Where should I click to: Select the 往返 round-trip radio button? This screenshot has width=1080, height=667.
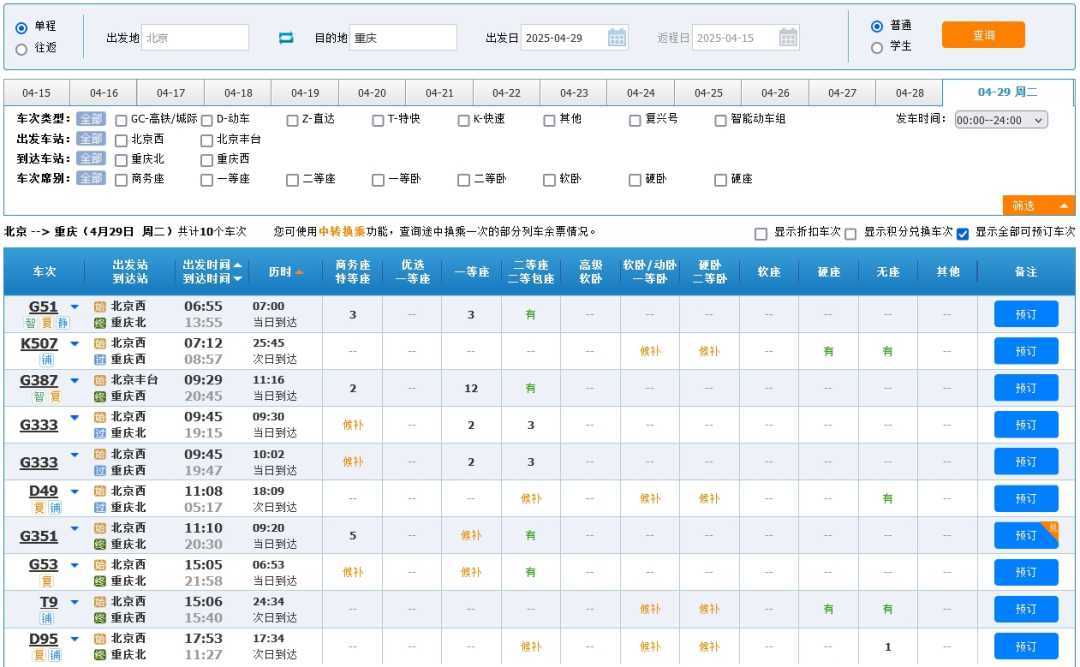tap(21, 48)
